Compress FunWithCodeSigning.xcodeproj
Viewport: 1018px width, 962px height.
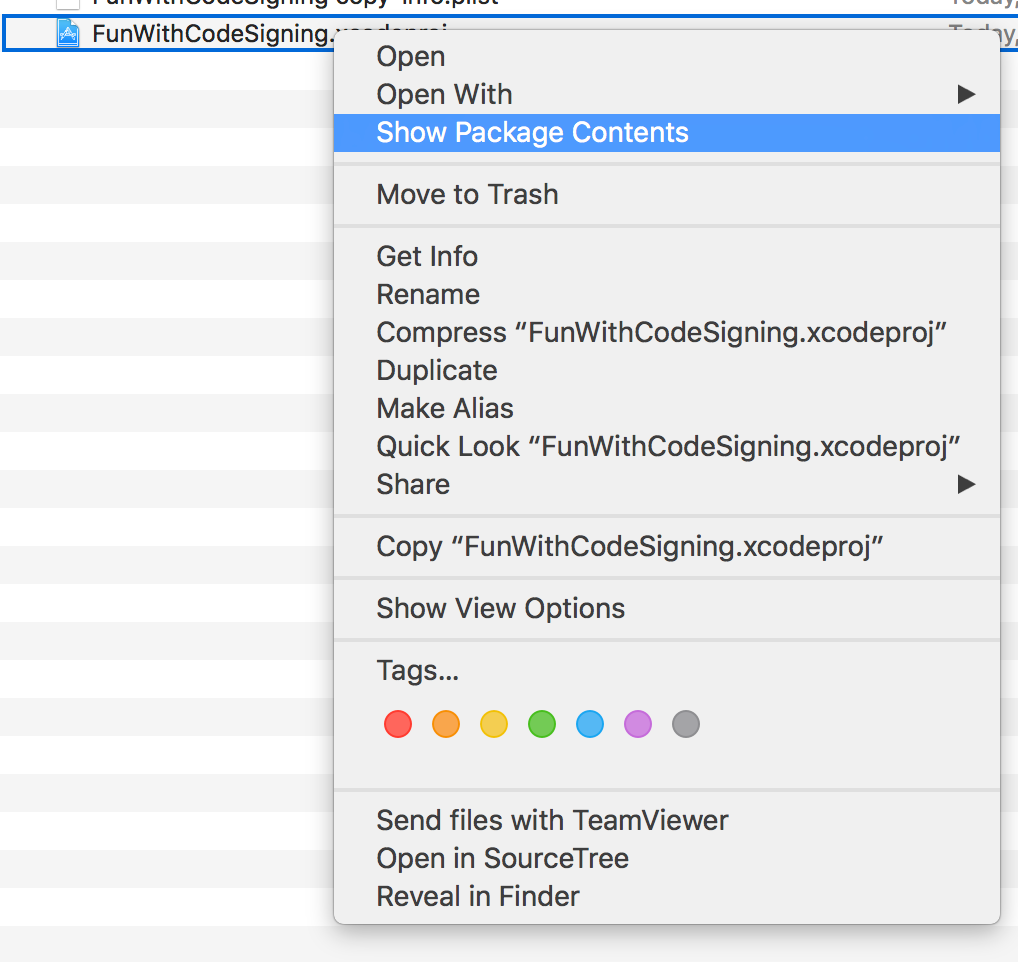[661, 333]
